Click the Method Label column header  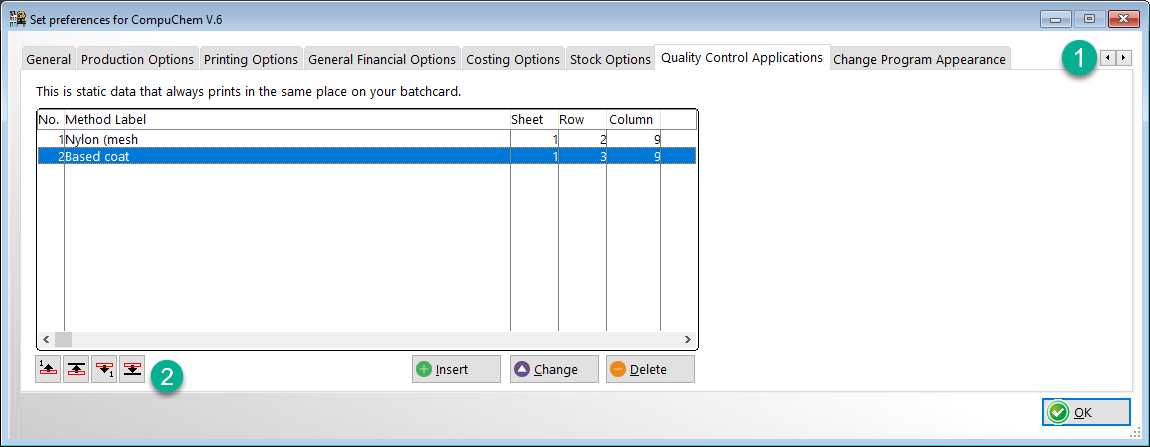pyautogui.click(x=288, y=120)
